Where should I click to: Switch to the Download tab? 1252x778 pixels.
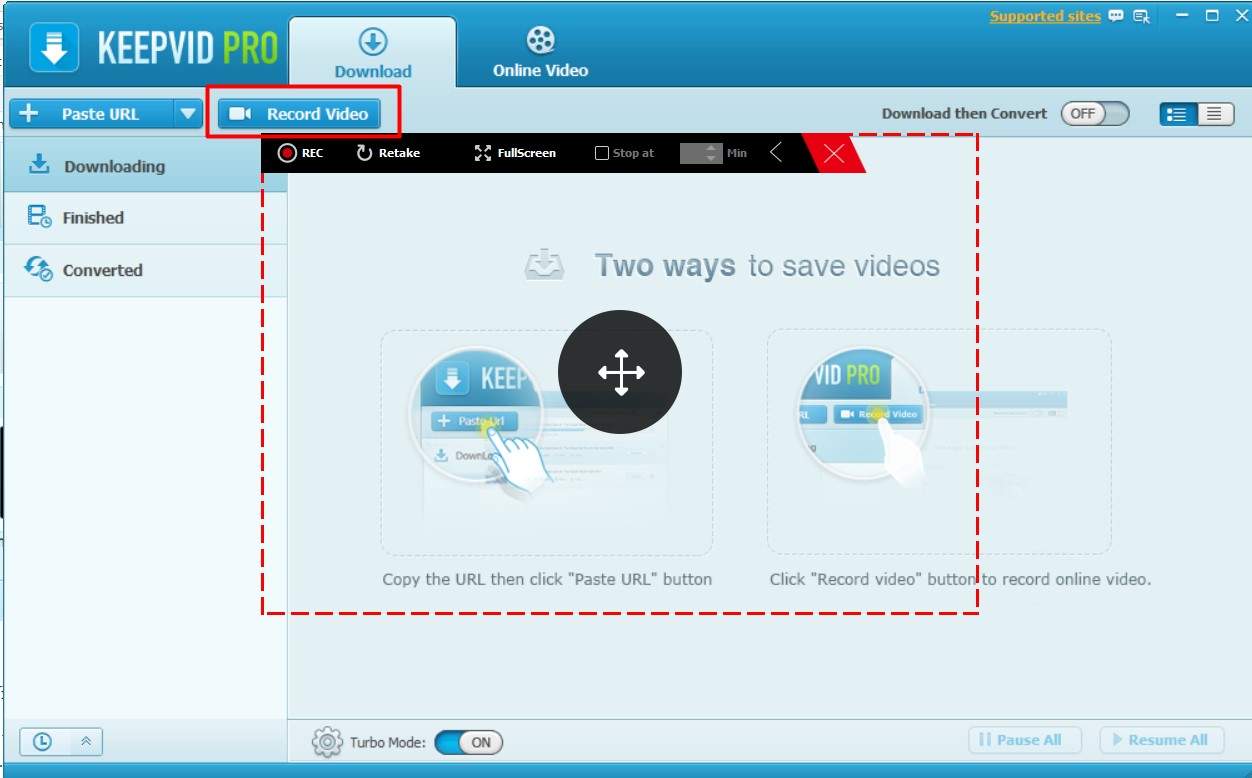click(x=373, y=52)
